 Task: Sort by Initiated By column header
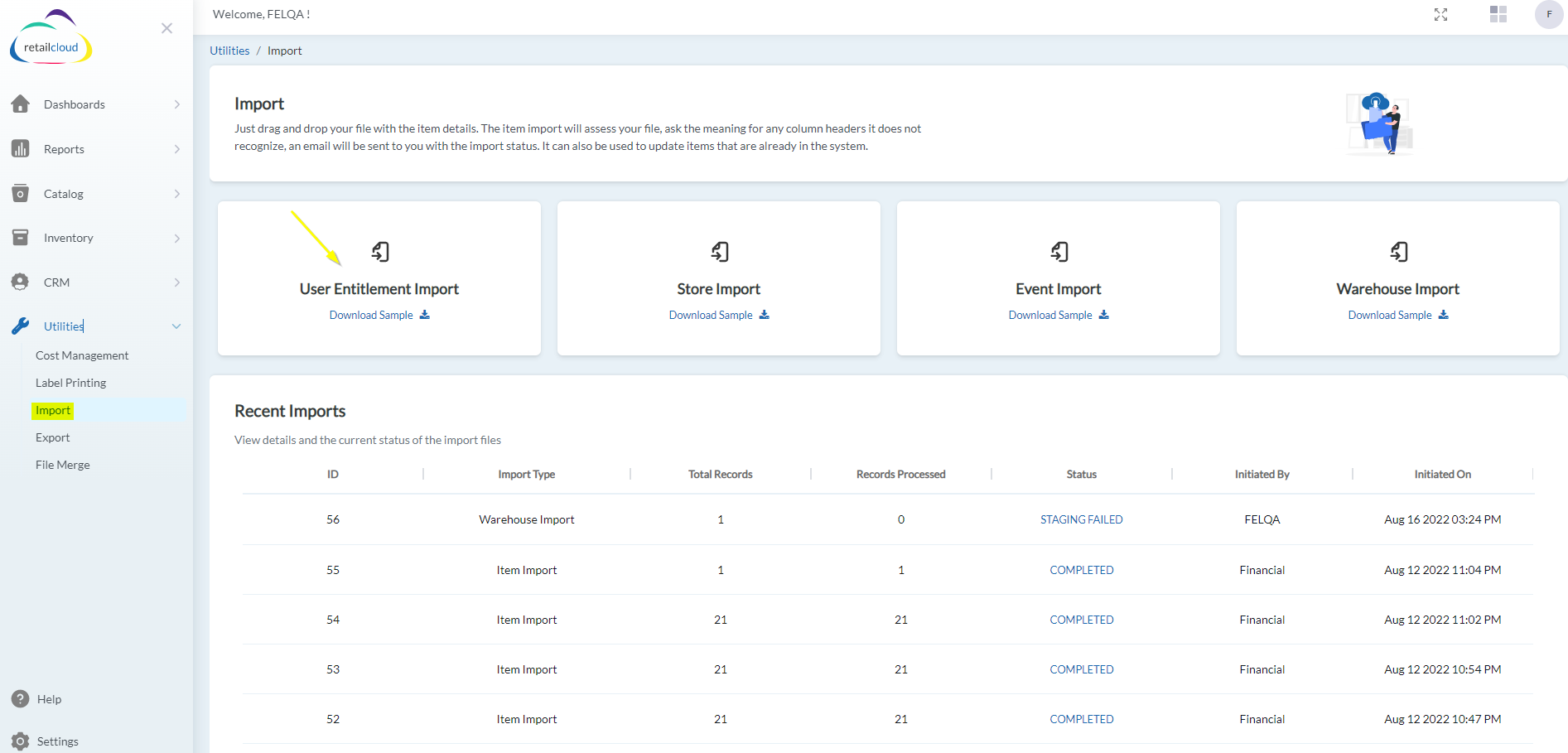1262,474
